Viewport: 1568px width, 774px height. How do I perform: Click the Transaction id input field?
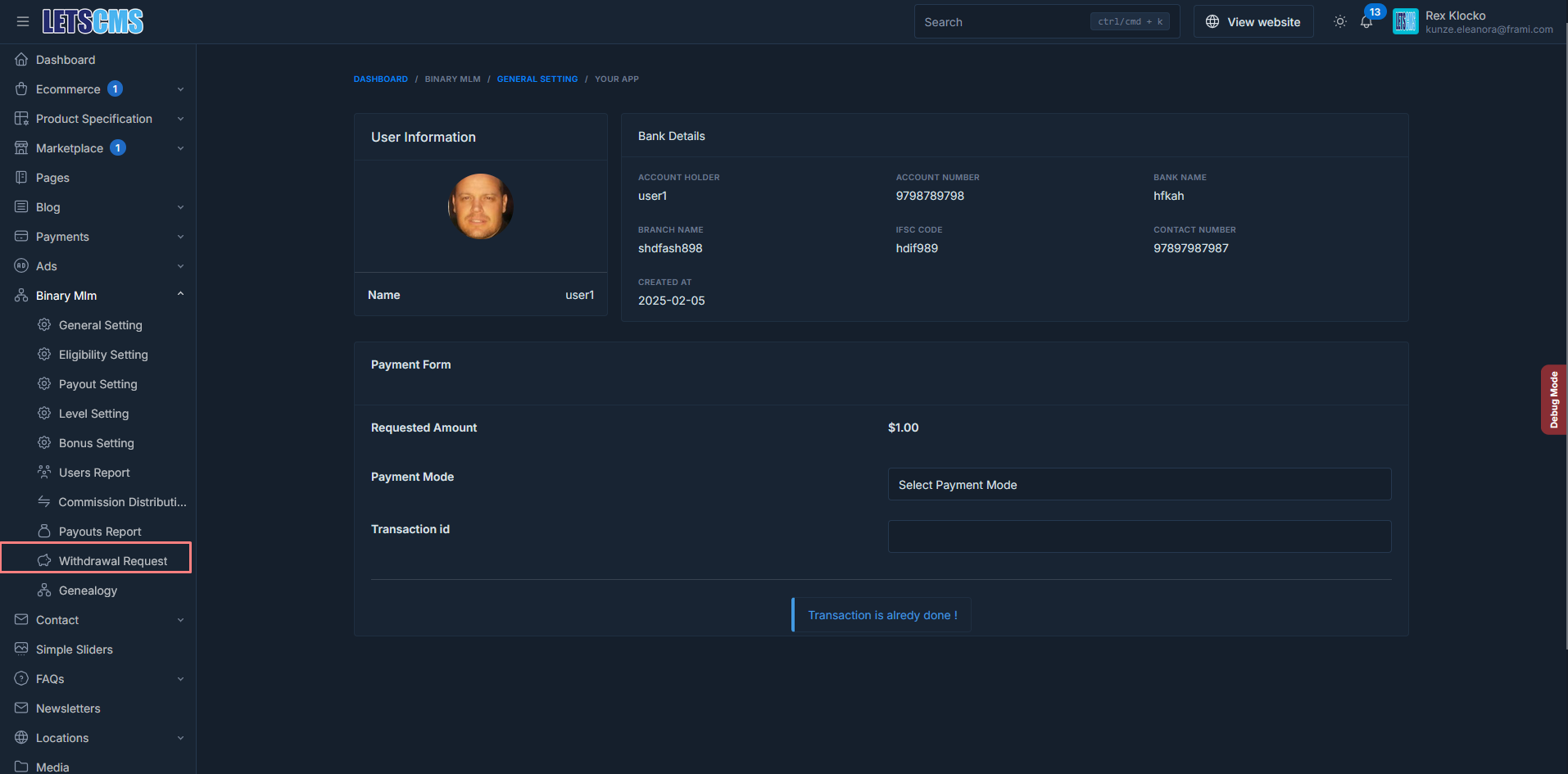click(x=1139, y=536)
